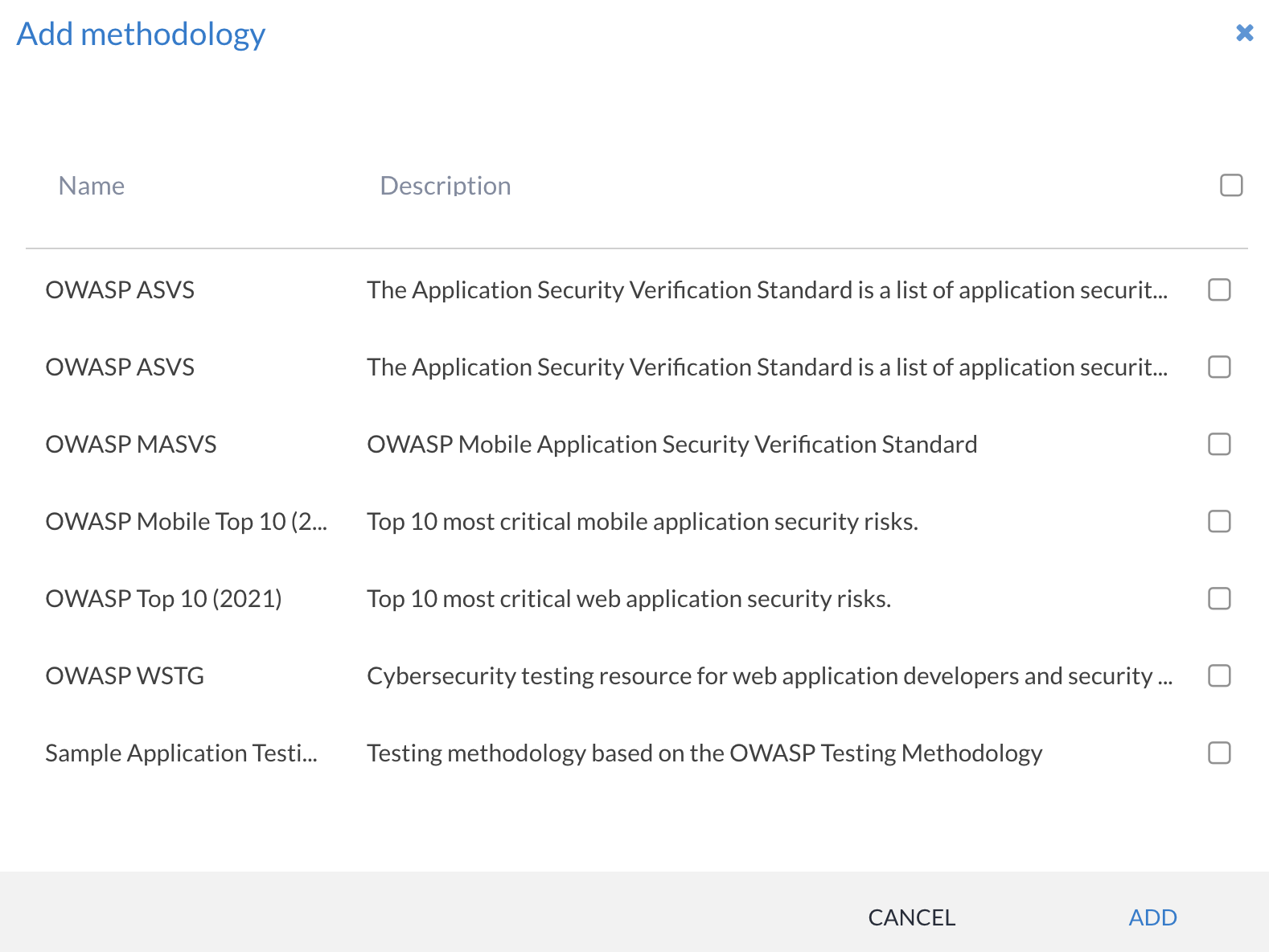
Task: Click the Cybersecurity testing resource description
Action: pos(769,676)
